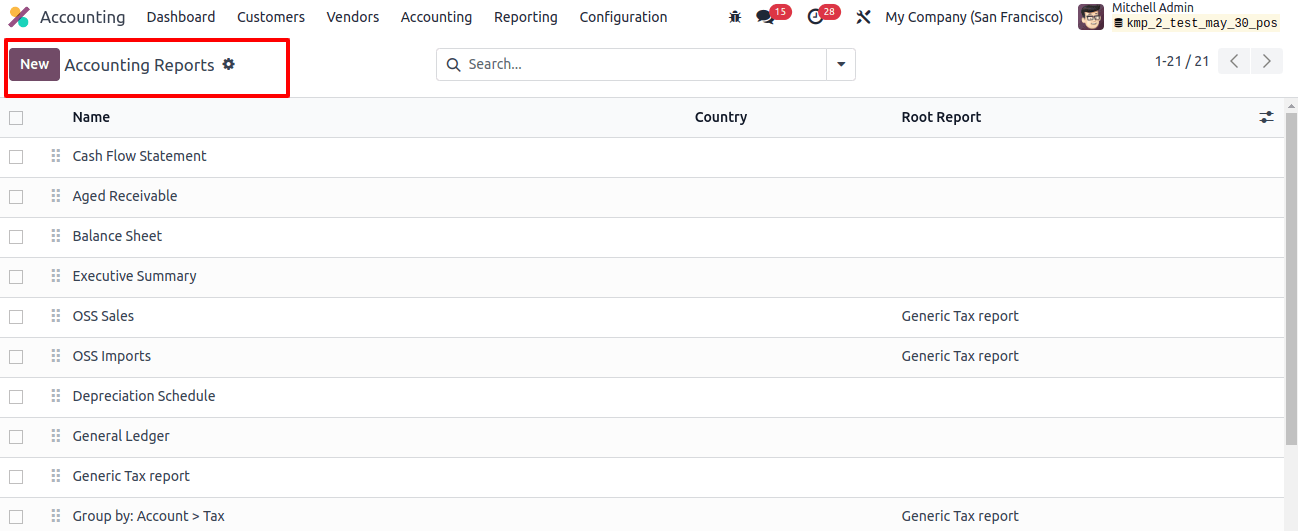Click the Accounting app logo icon
This screenshot has width=1298, height=531.
[19, 17]
